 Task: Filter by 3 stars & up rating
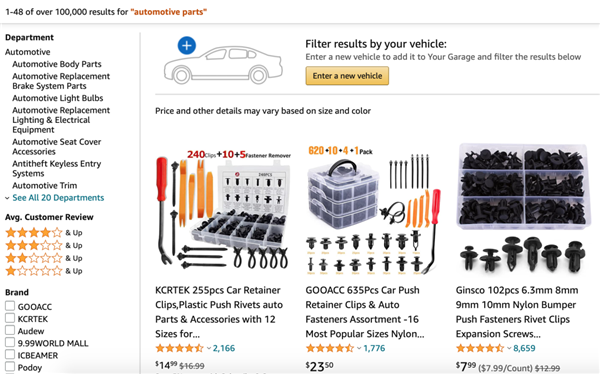coord(44,245)
